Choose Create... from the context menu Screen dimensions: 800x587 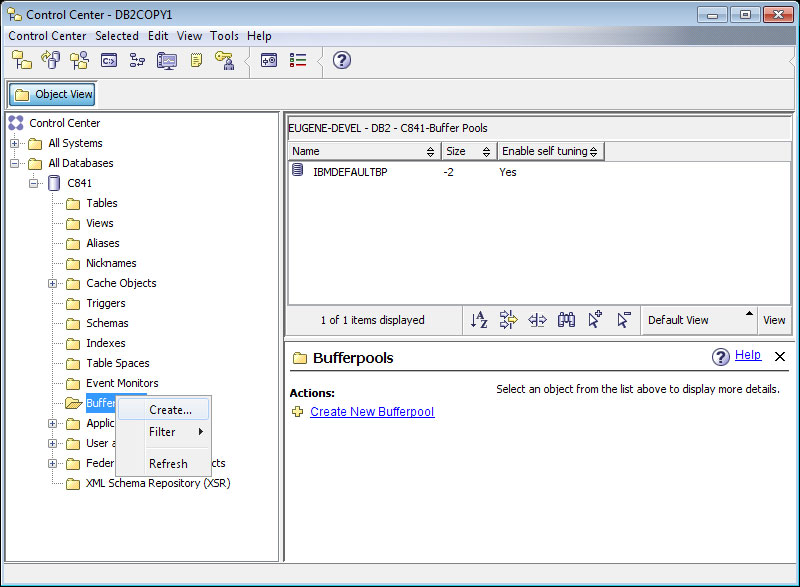[170, 410]
